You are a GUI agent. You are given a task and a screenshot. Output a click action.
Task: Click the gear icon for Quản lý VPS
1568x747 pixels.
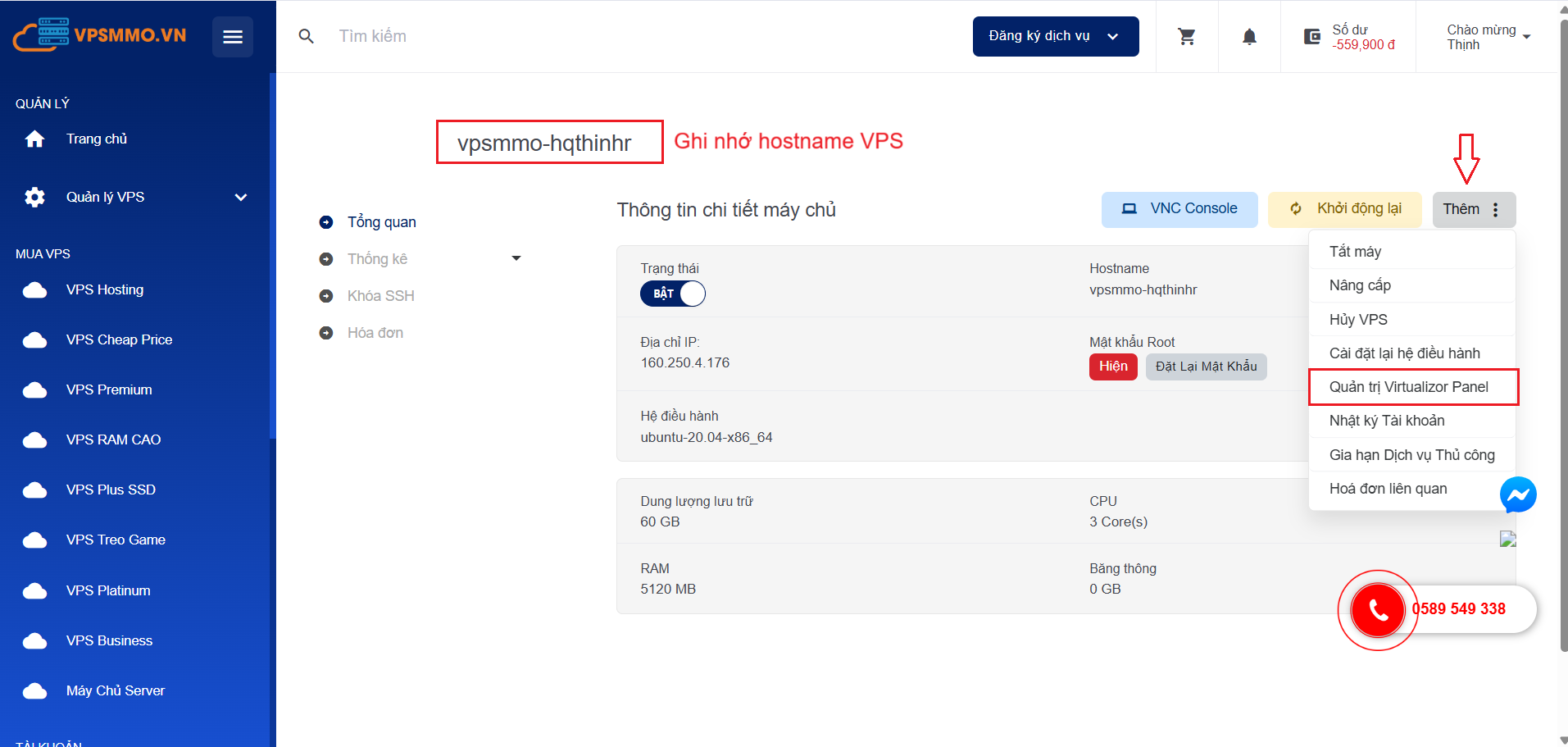[x=34, y=197]
